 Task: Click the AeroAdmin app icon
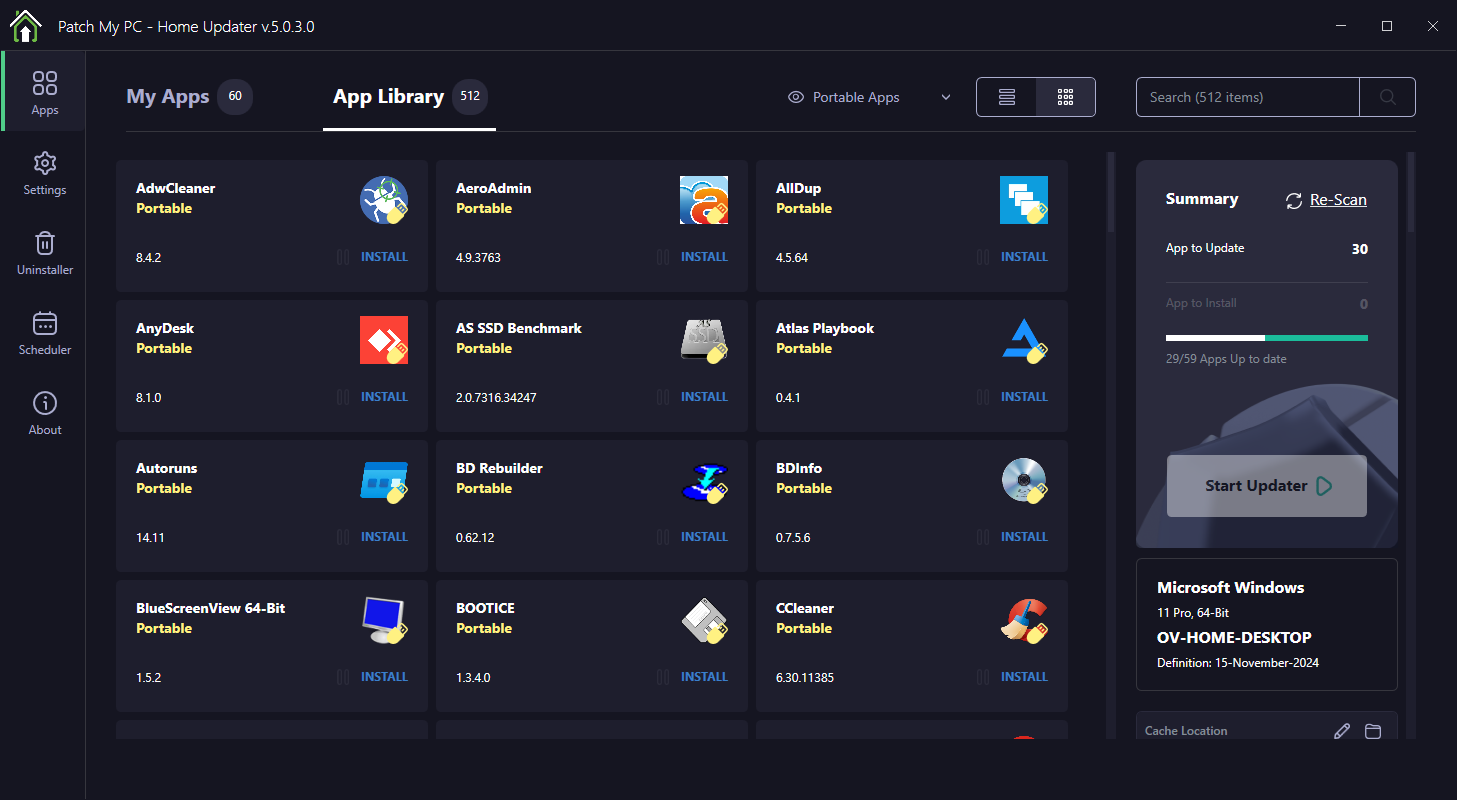pyautogui.click(x=704, y=200)
